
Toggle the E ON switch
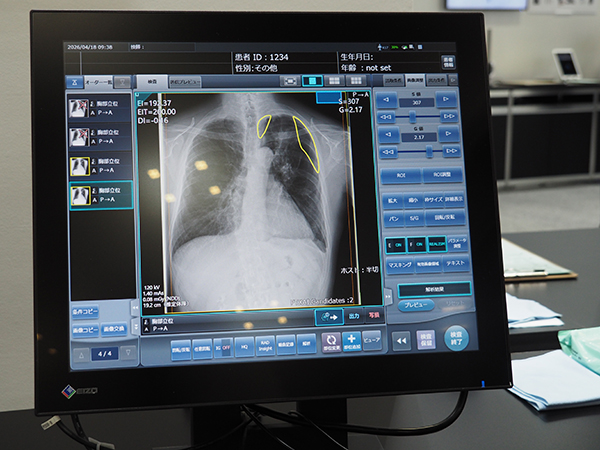point(393,244)
